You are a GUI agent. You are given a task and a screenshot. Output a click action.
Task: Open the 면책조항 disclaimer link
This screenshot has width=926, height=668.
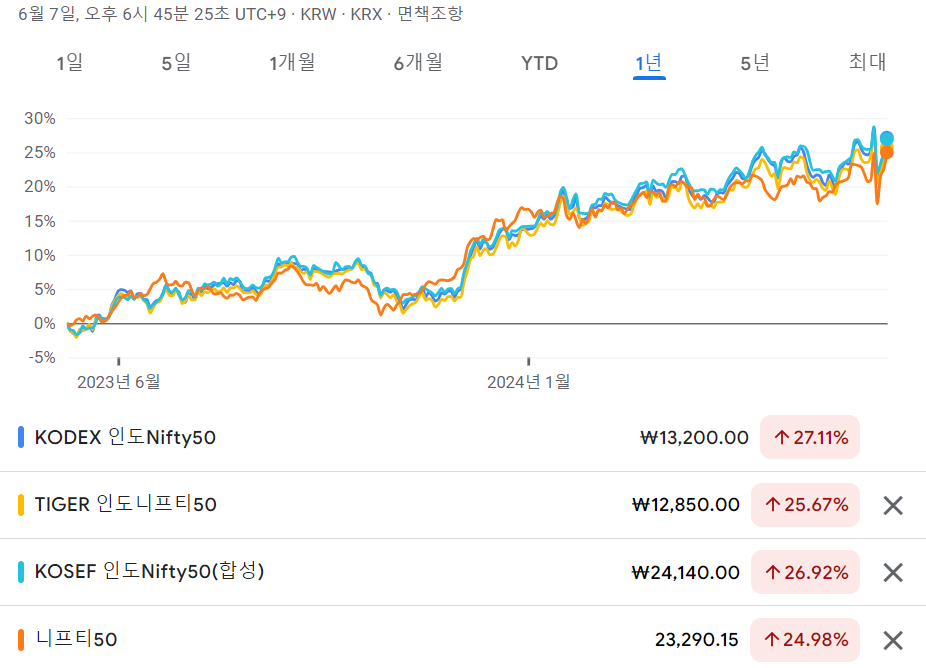[x=430, y=14]
